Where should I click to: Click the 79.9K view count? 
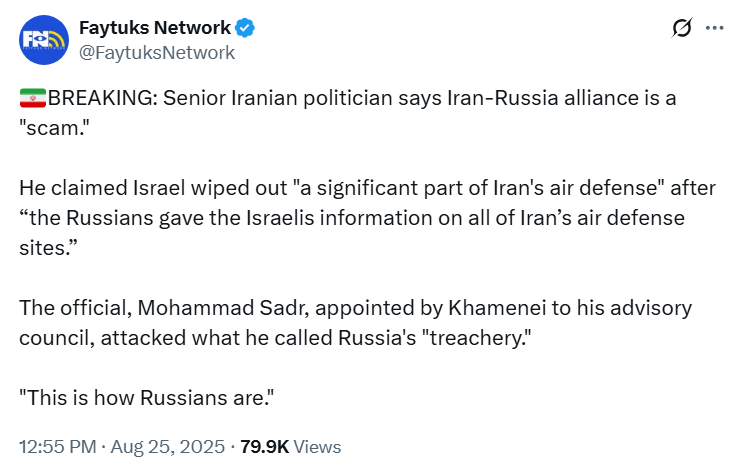pos(264,447)
